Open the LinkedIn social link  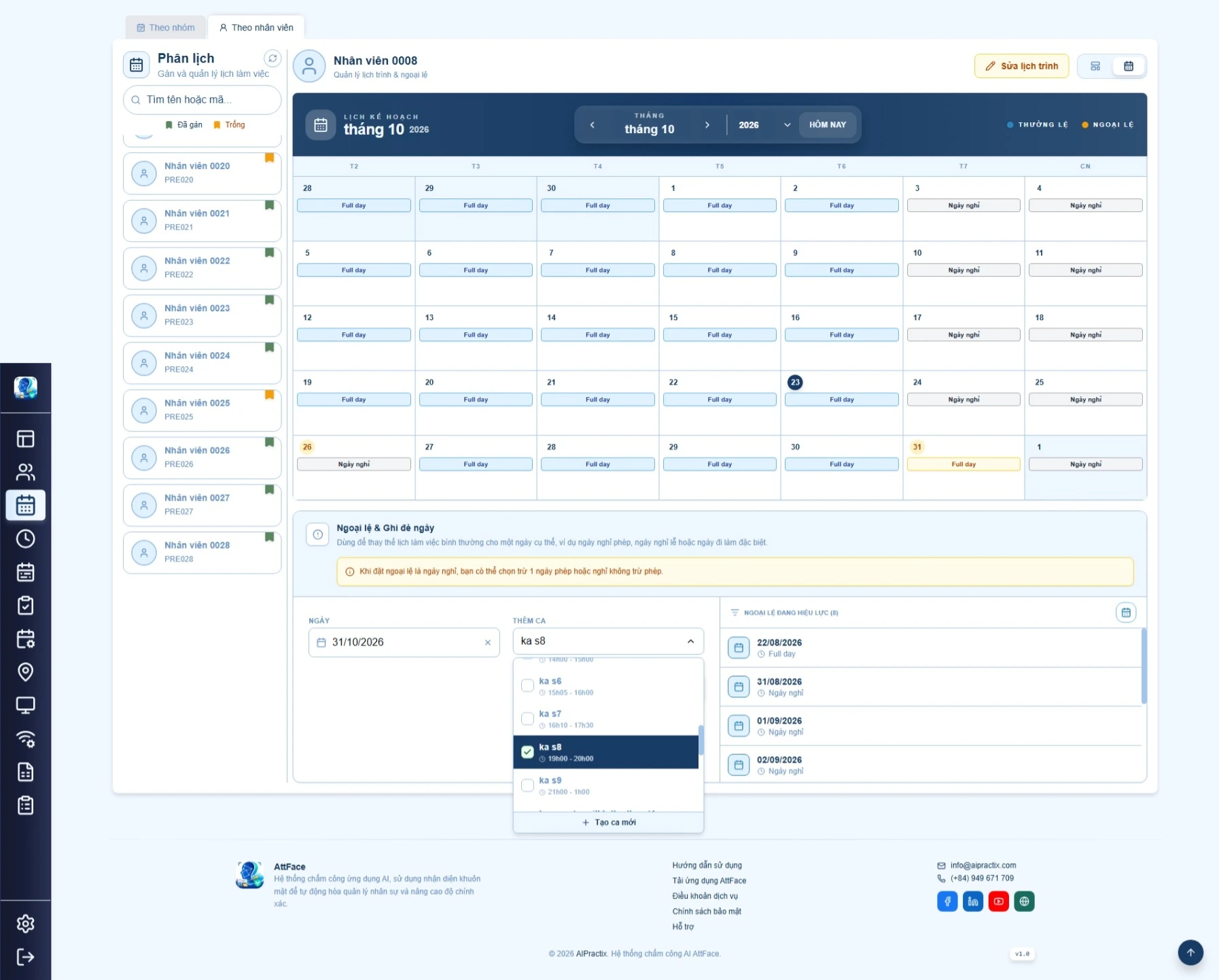click(973, 901)
